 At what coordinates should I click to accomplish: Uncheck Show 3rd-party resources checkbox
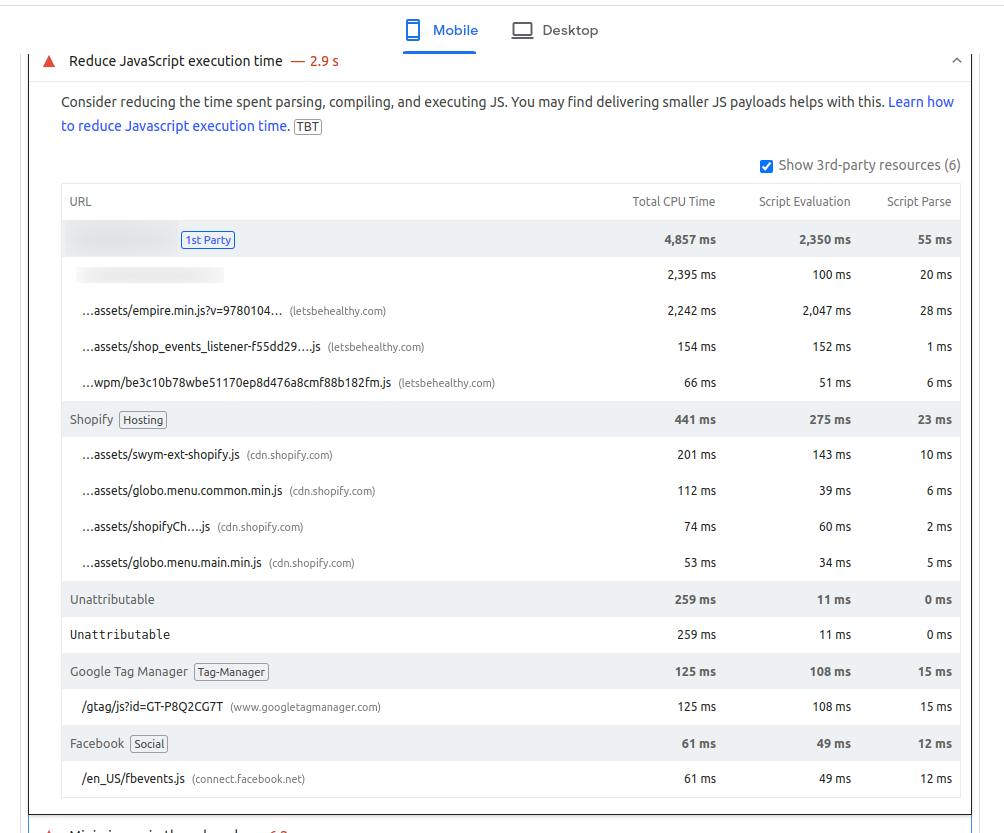tap(766, 166)
